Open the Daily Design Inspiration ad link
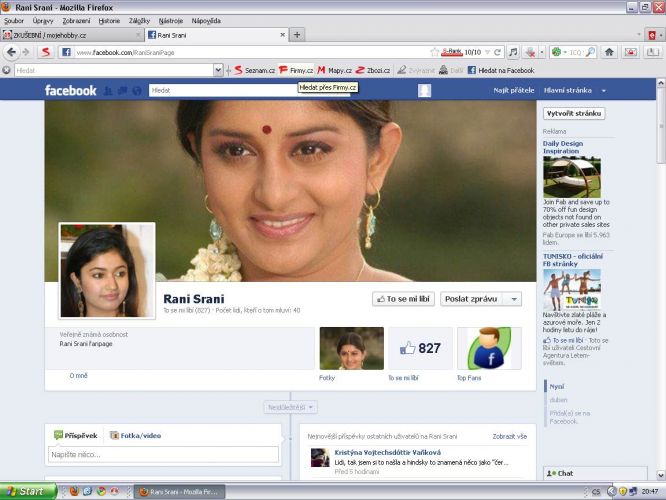The image size is (666, 500). tap(563, 147)
